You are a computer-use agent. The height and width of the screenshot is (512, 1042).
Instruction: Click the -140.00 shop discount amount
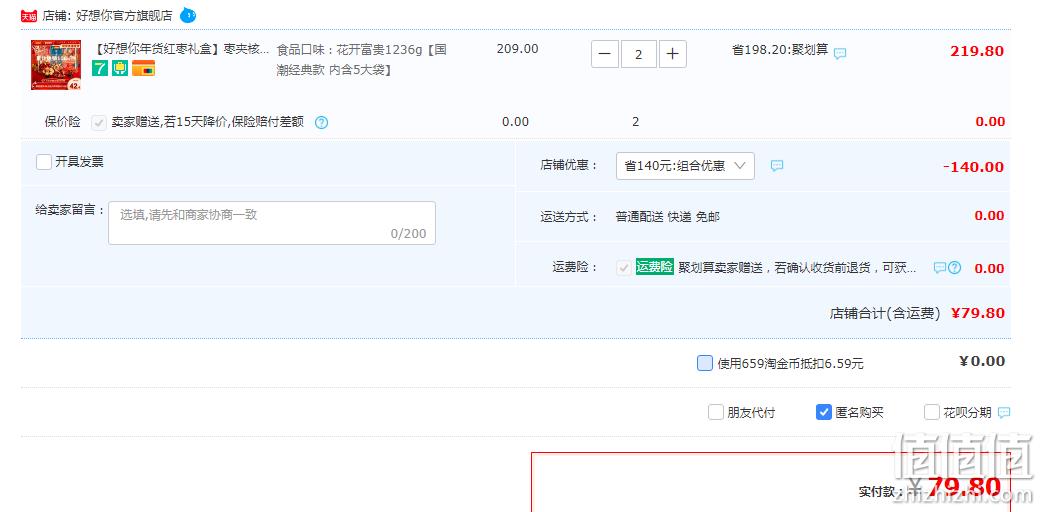click(974, 167)
